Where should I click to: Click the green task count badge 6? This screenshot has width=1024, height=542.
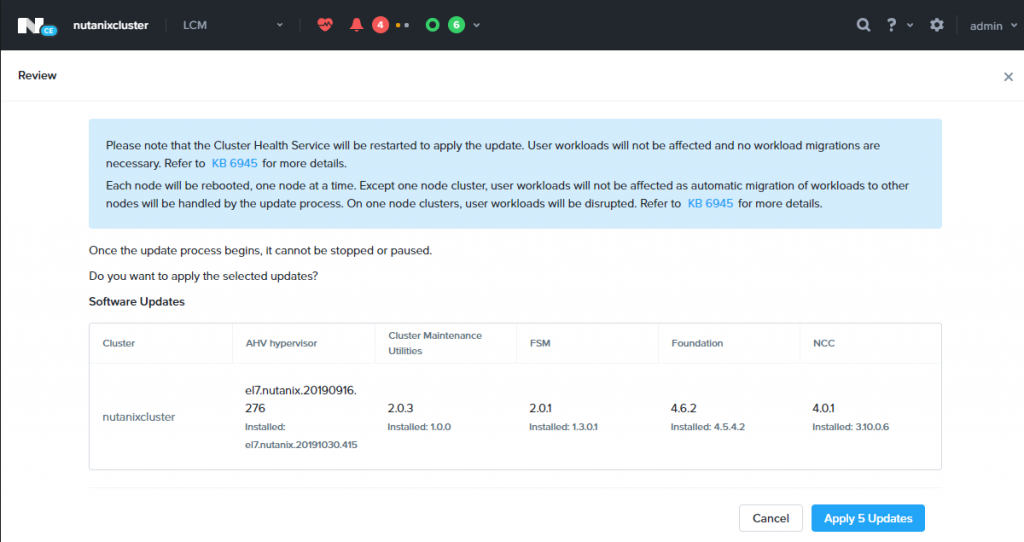click(x=456, y=25)
